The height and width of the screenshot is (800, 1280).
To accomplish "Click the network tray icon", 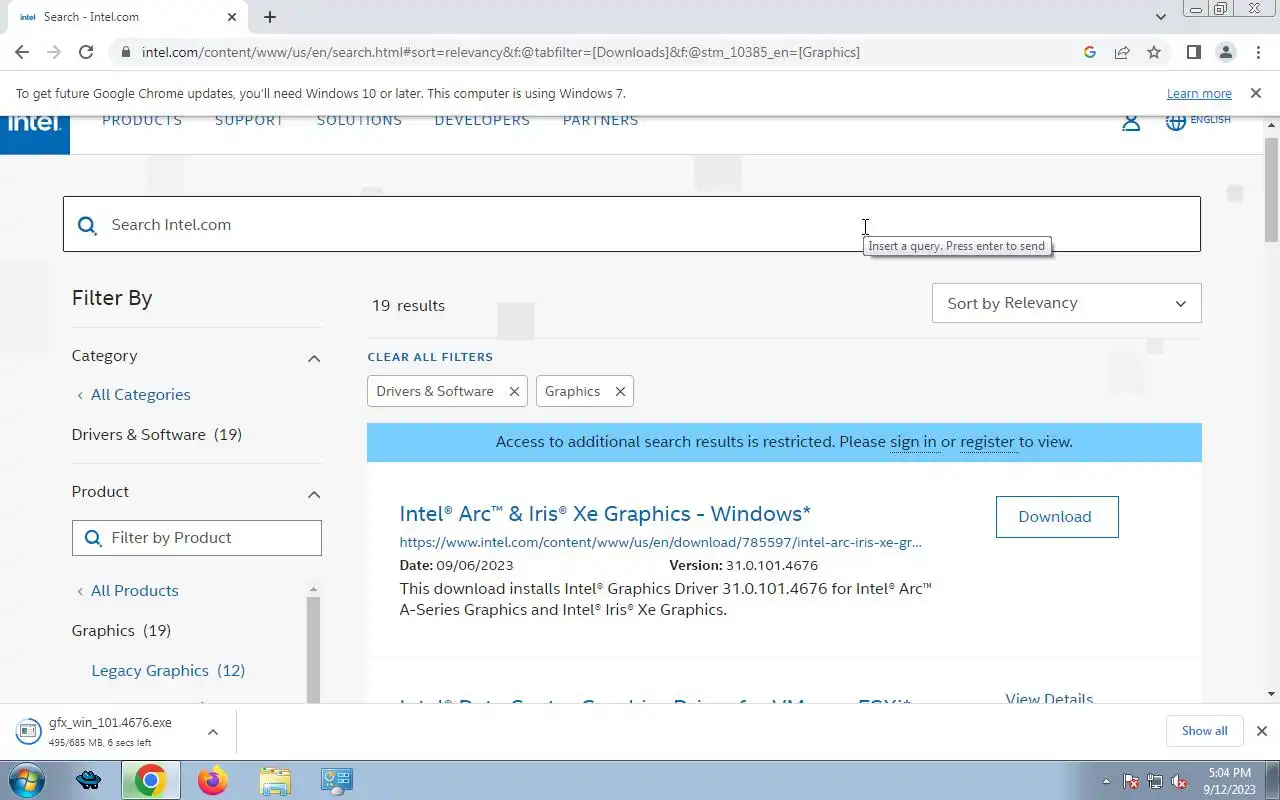I will [x=1155, y=781].
